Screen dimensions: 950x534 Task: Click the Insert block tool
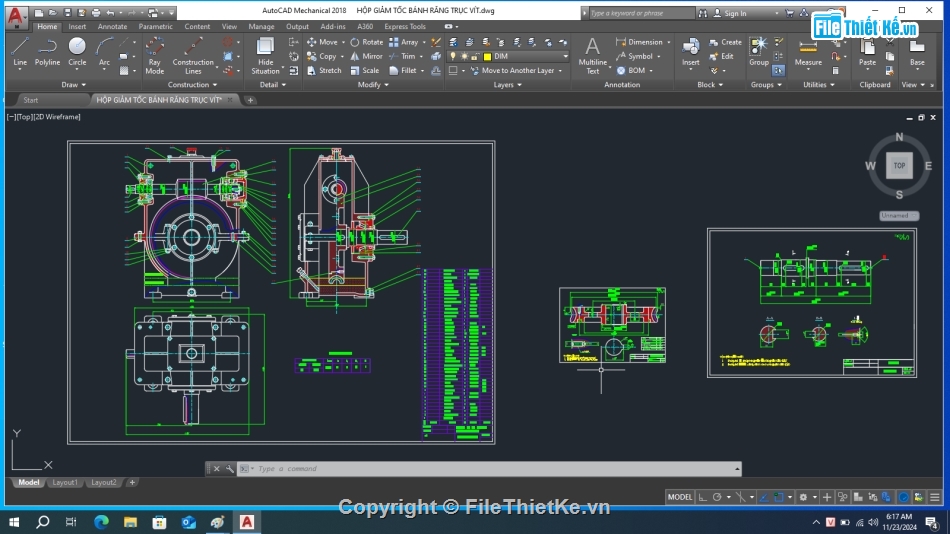pyautogui.click(x=691, y=52)
